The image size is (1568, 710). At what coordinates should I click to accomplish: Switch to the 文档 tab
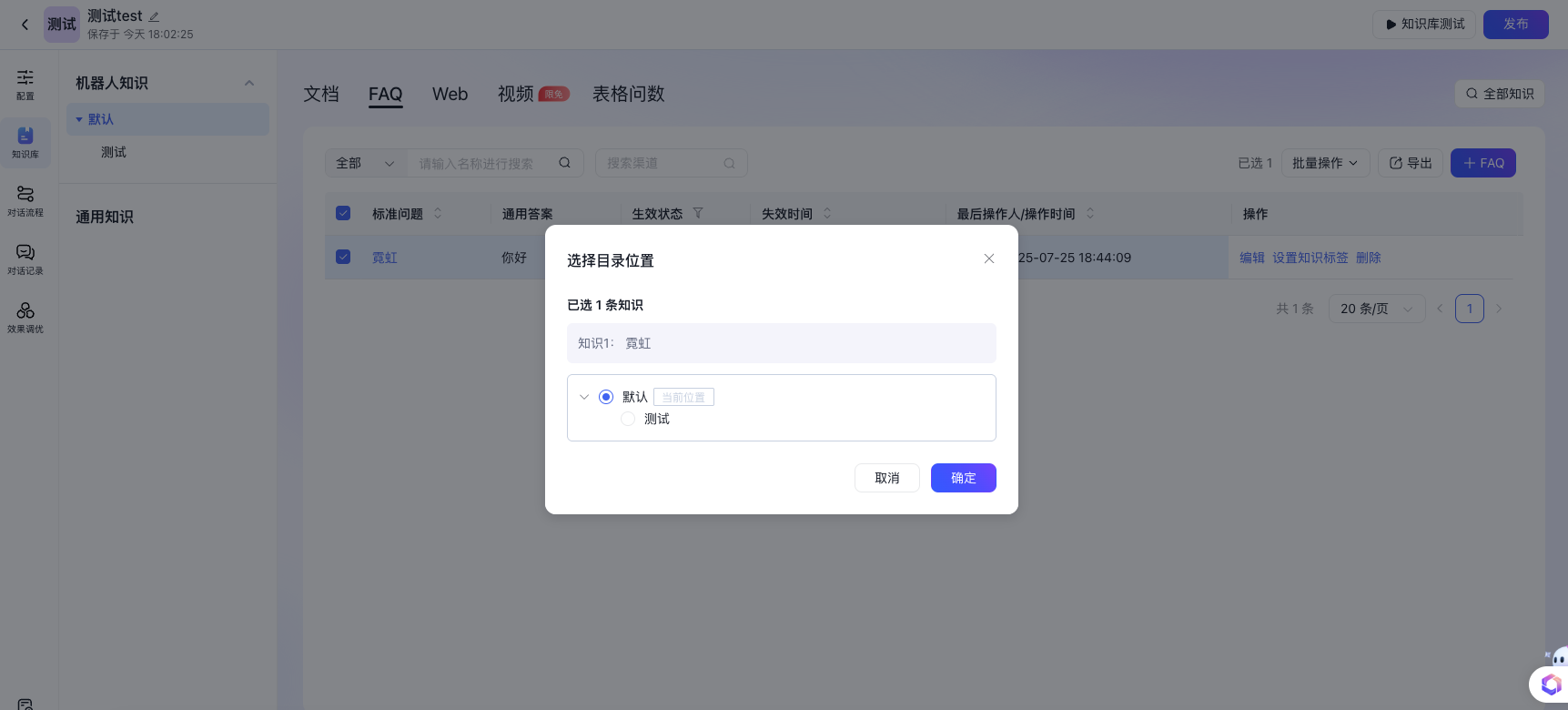[321, 94]
